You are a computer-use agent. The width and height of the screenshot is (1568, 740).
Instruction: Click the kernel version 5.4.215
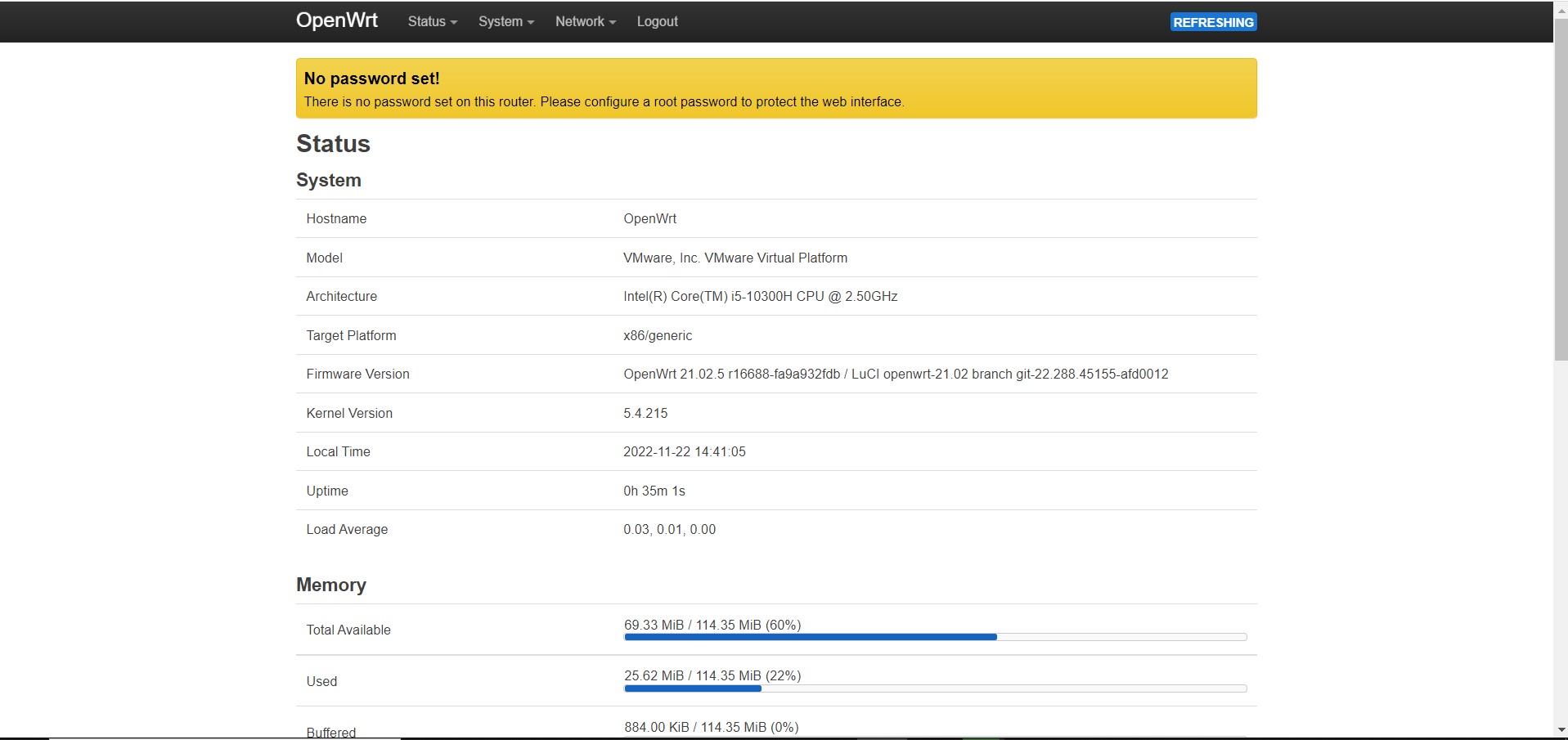[x=645, y=413]
